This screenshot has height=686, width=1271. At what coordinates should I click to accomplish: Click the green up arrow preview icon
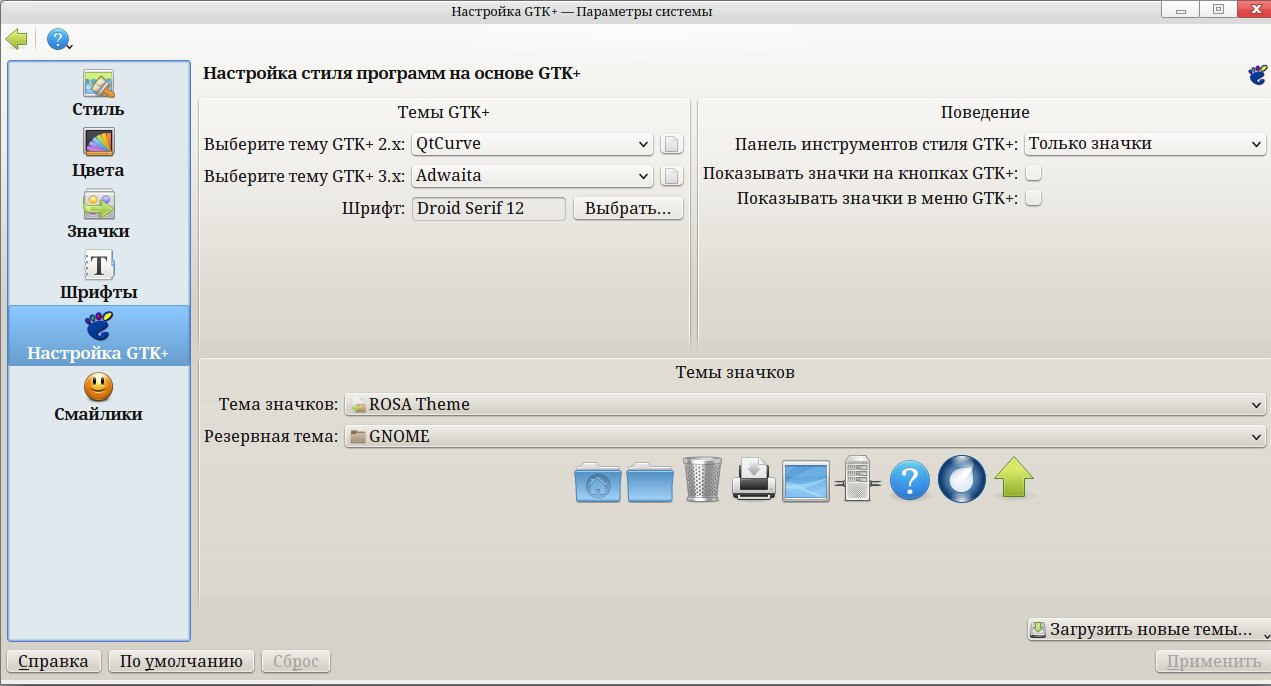pyautogui.click(x=1014, y=479)
